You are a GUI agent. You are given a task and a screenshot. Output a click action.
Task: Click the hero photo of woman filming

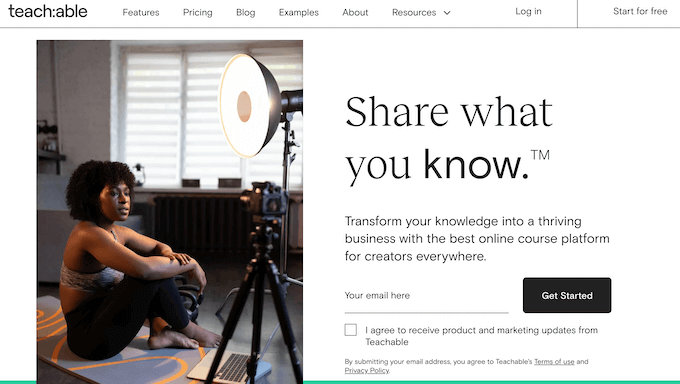coord(170,212)
